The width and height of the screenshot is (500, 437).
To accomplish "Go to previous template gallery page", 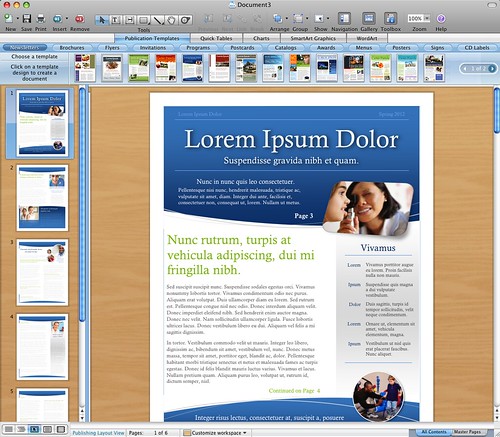I will click(465, 69).
